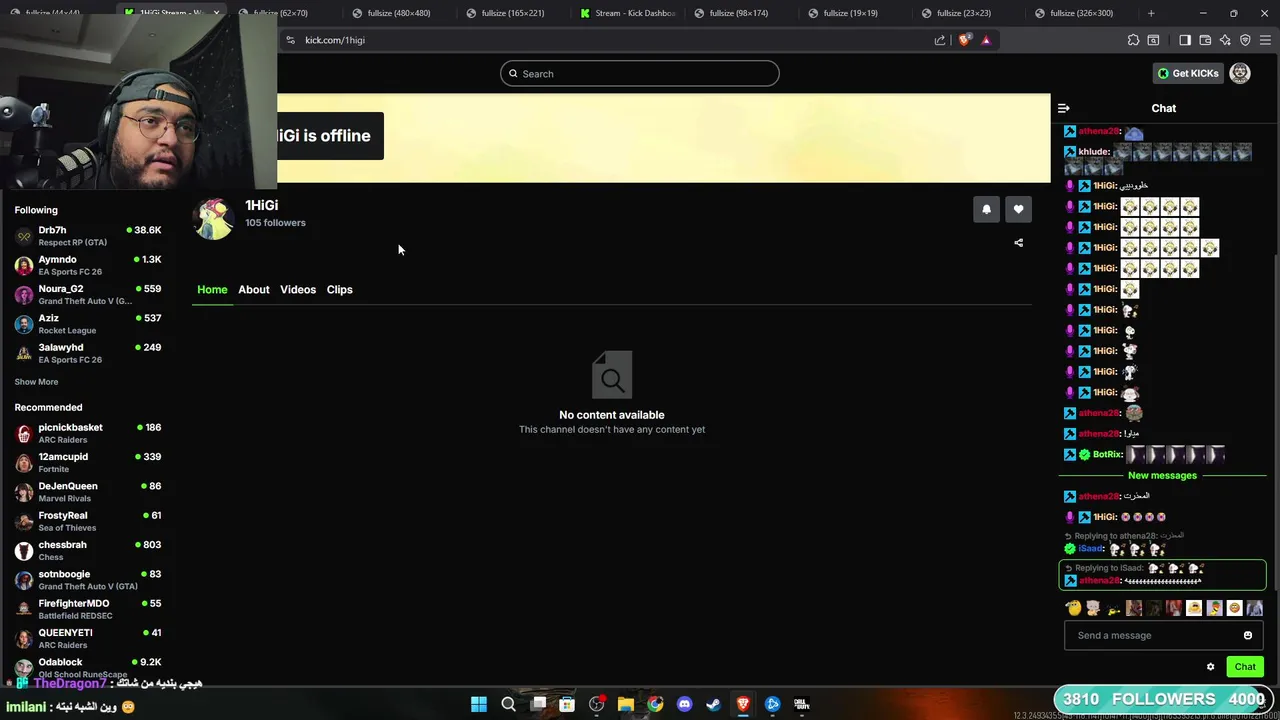1280x720 pixels.
Task: Open the emoji picker in the message box
Action: tap(1247, 635)
